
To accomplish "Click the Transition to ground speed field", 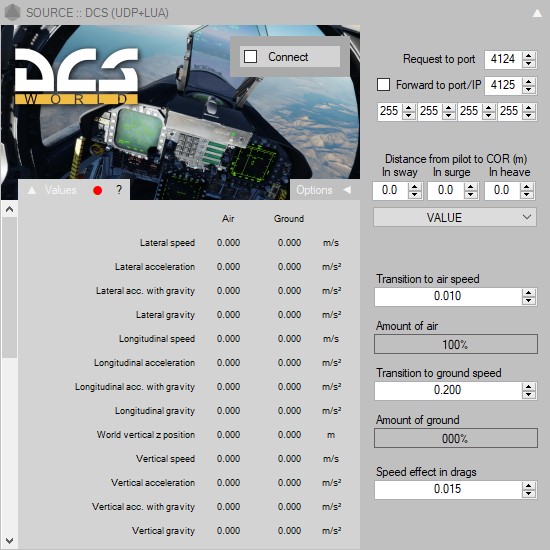I will 448,391.
